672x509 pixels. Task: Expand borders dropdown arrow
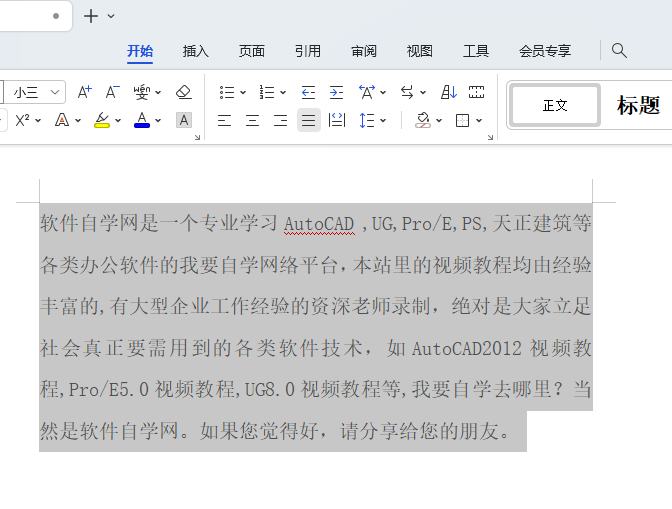pyautogui.click(x=479, y=121)
